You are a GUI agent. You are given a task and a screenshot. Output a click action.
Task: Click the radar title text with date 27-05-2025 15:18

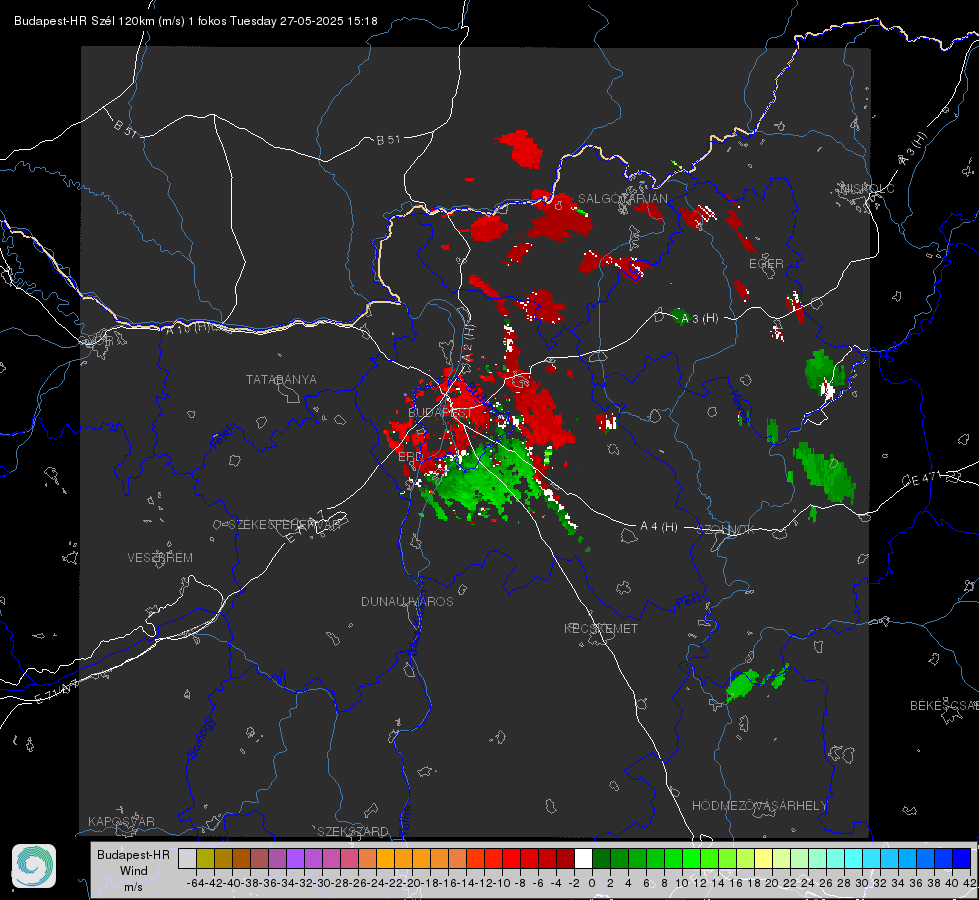pyautogui.click(x=195, y=21)
